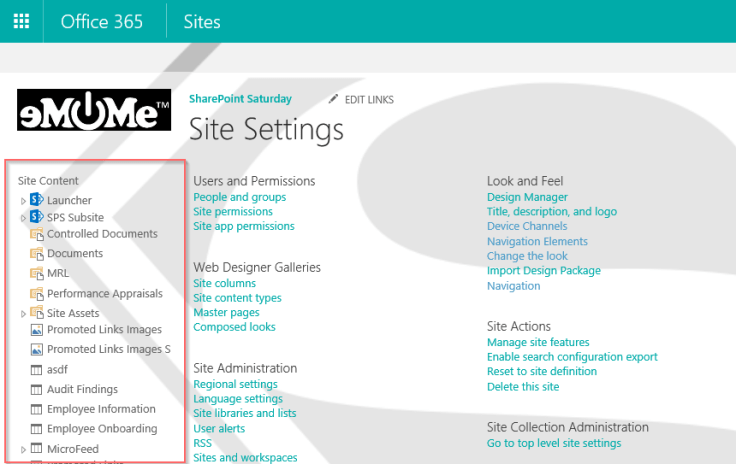Image resolution: width=736 pixels, height=464 pixels.
Task: Expand the Launcher tree node
Action: [x=23, y=201]
